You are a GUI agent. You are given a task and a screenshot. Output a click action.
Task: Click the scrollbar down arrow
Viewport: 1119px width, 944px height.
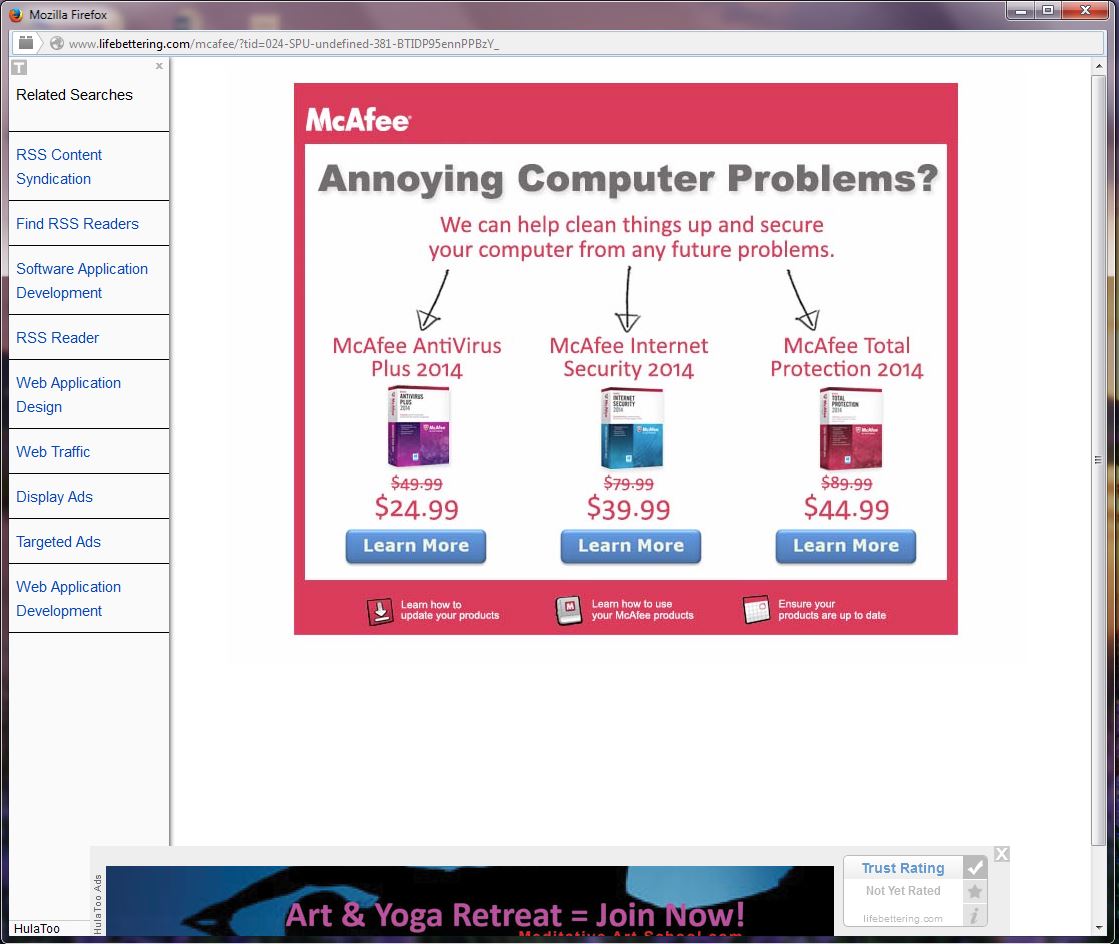(1099, 928)
